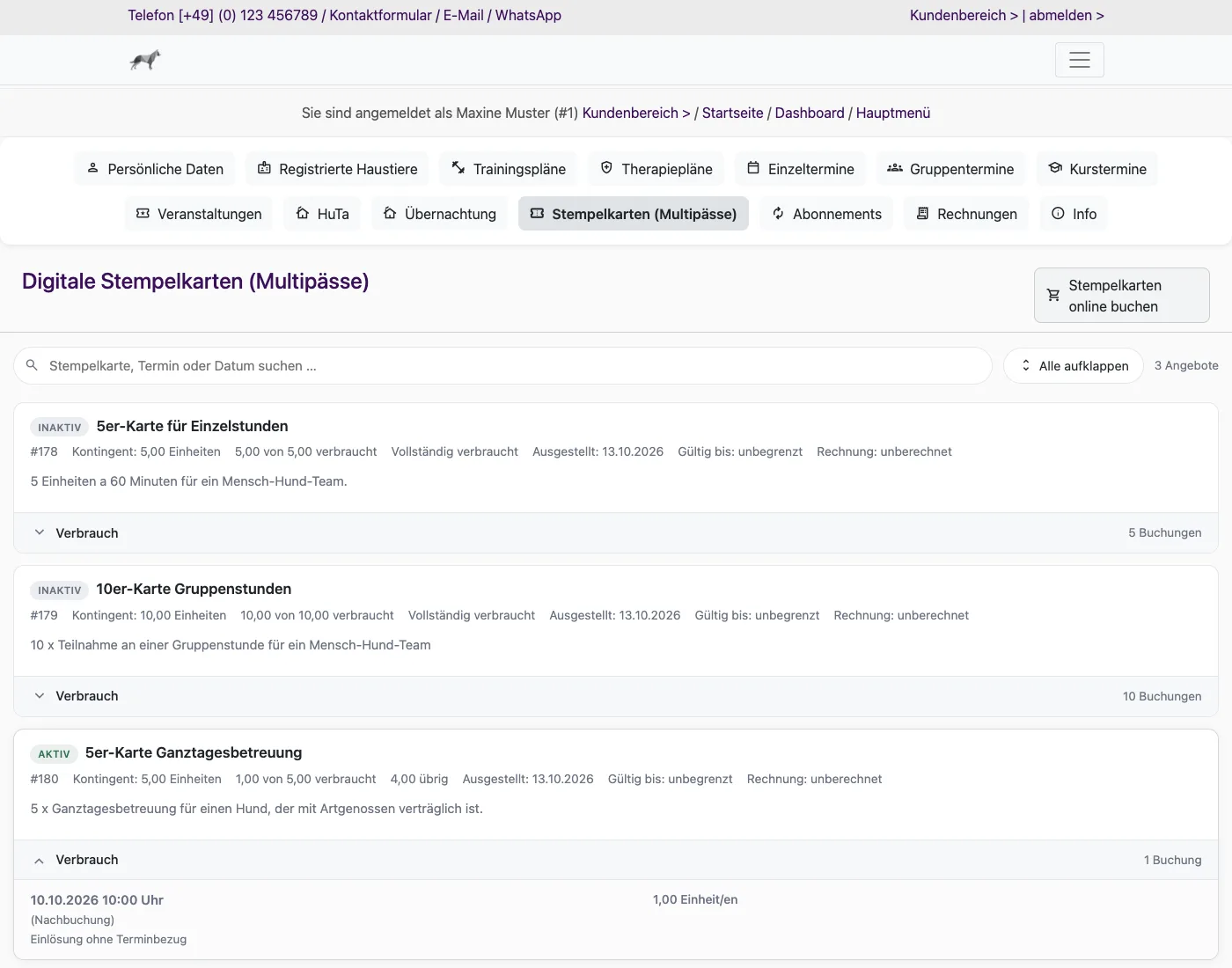Click the '10 Buchungen' count label
Image resolution: width=1232 pixels, height=968 pixels.
click(x=1162, y=696)
